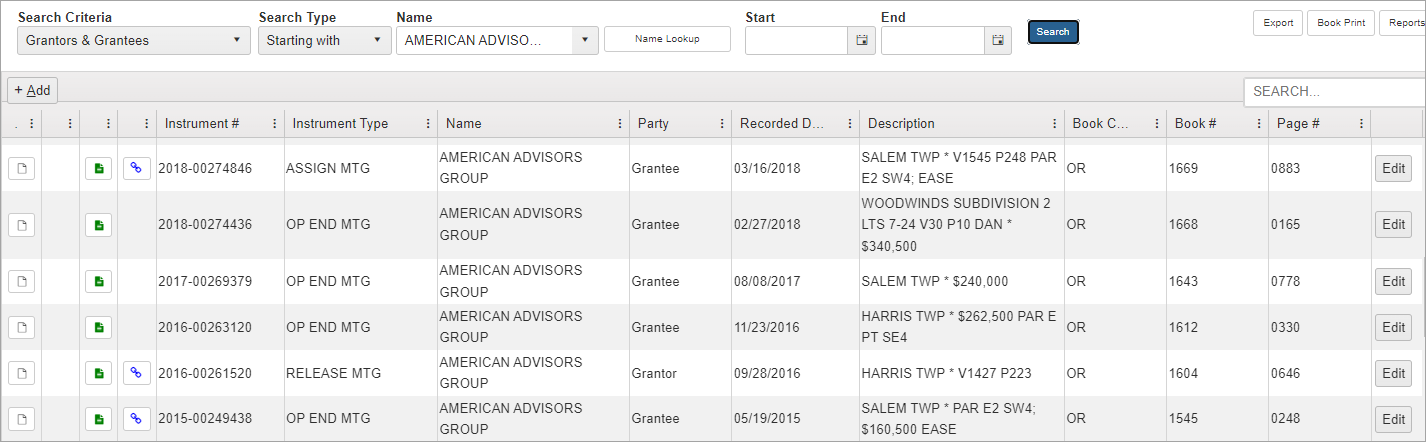Click link icon for RELEASE MTG row
This screenshot has width=1426, height=442.
pos(137,373)
